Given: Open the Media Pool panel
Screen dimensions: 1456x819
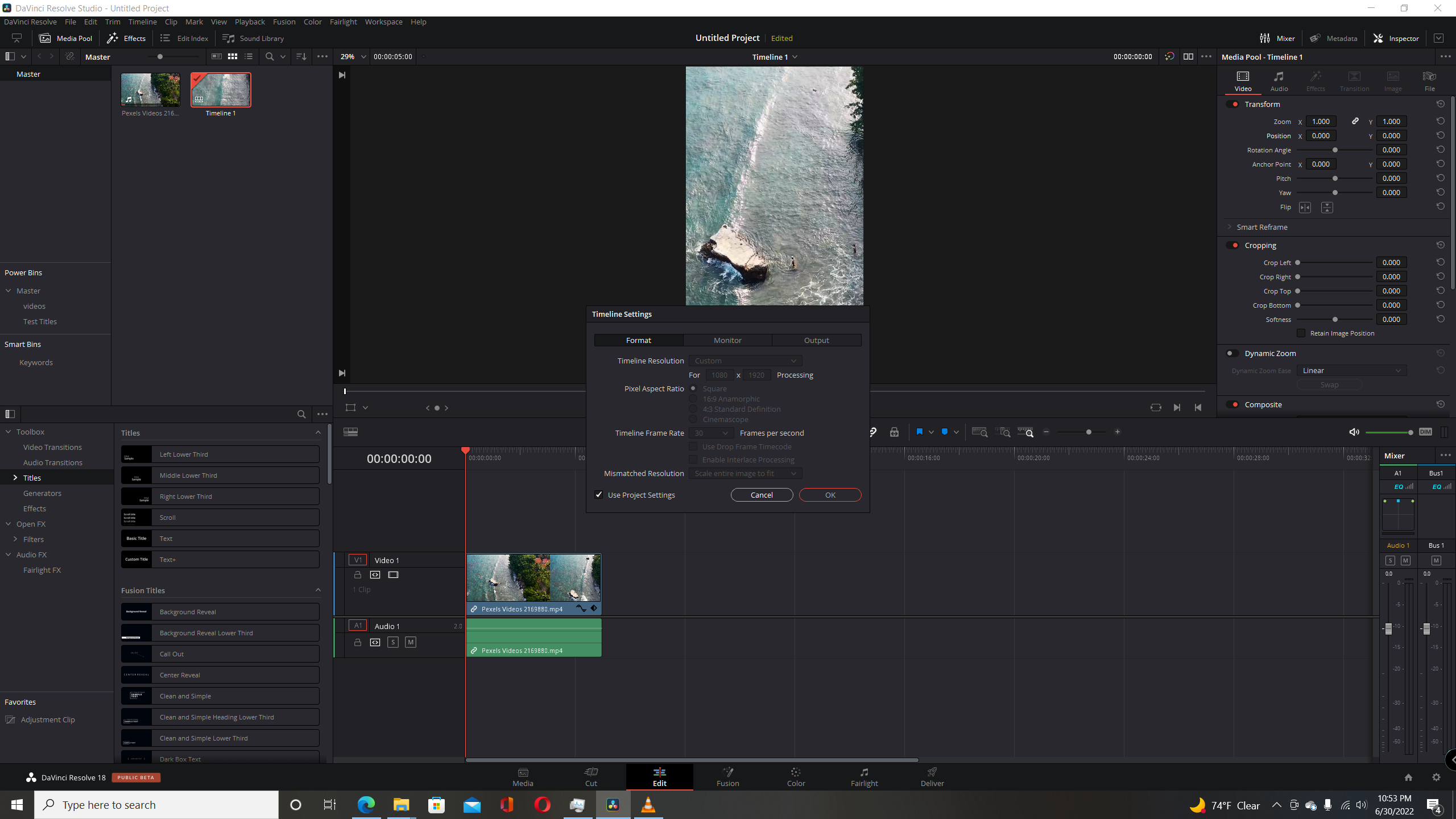Looking at the screenshot, I should 65,38.
